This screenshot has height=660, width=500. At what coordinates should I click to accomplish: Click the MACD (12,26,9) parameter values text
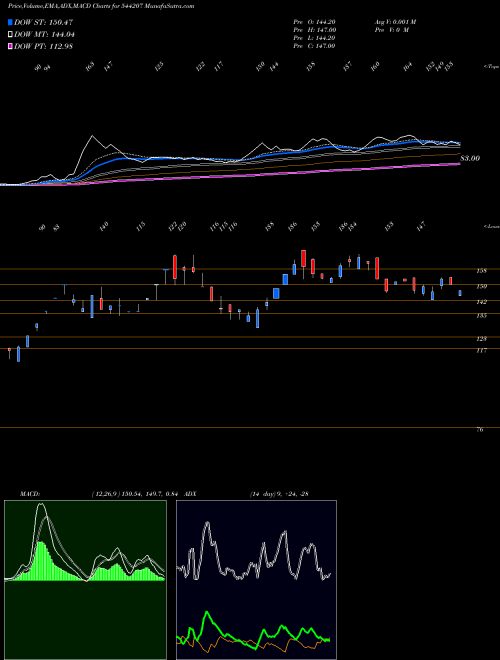click(136, 494)
